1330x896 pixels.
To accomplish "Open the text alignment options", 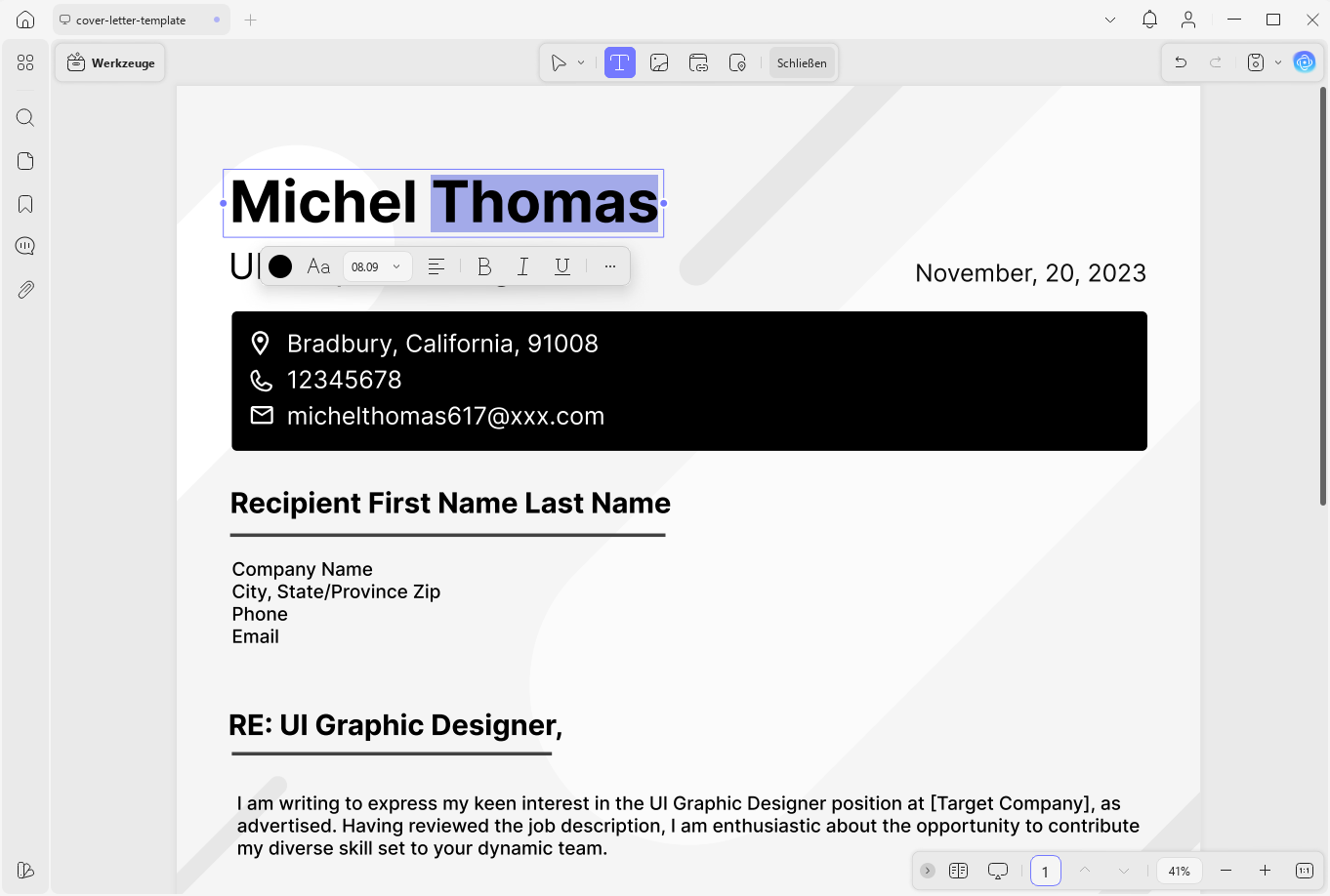I will tap(436, 266).
